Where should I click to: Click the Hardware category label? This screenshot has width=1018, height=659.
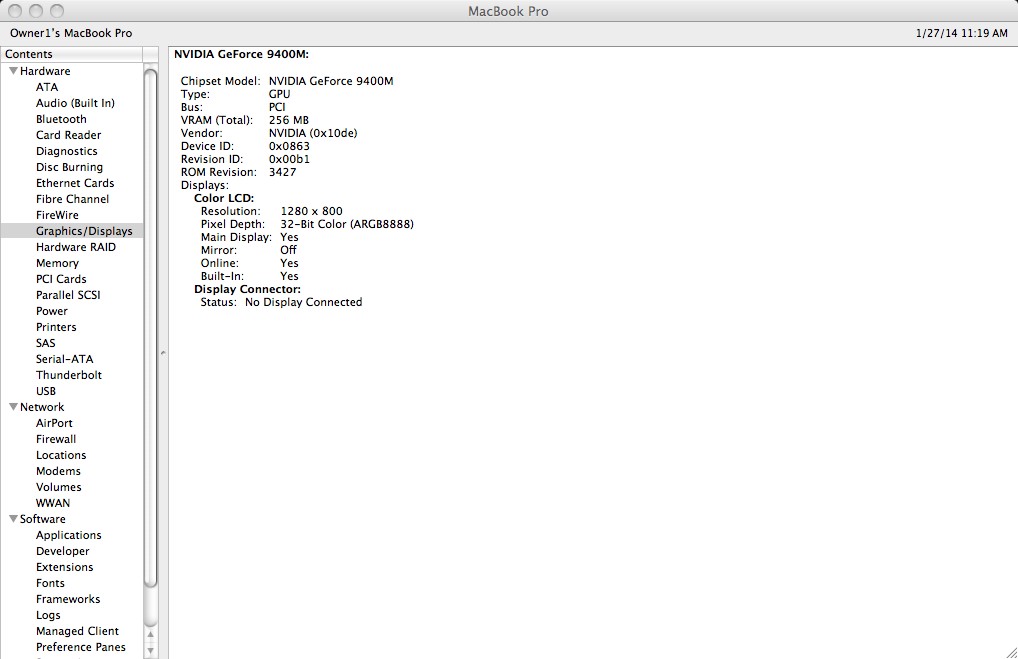click(x=45, y=71)
